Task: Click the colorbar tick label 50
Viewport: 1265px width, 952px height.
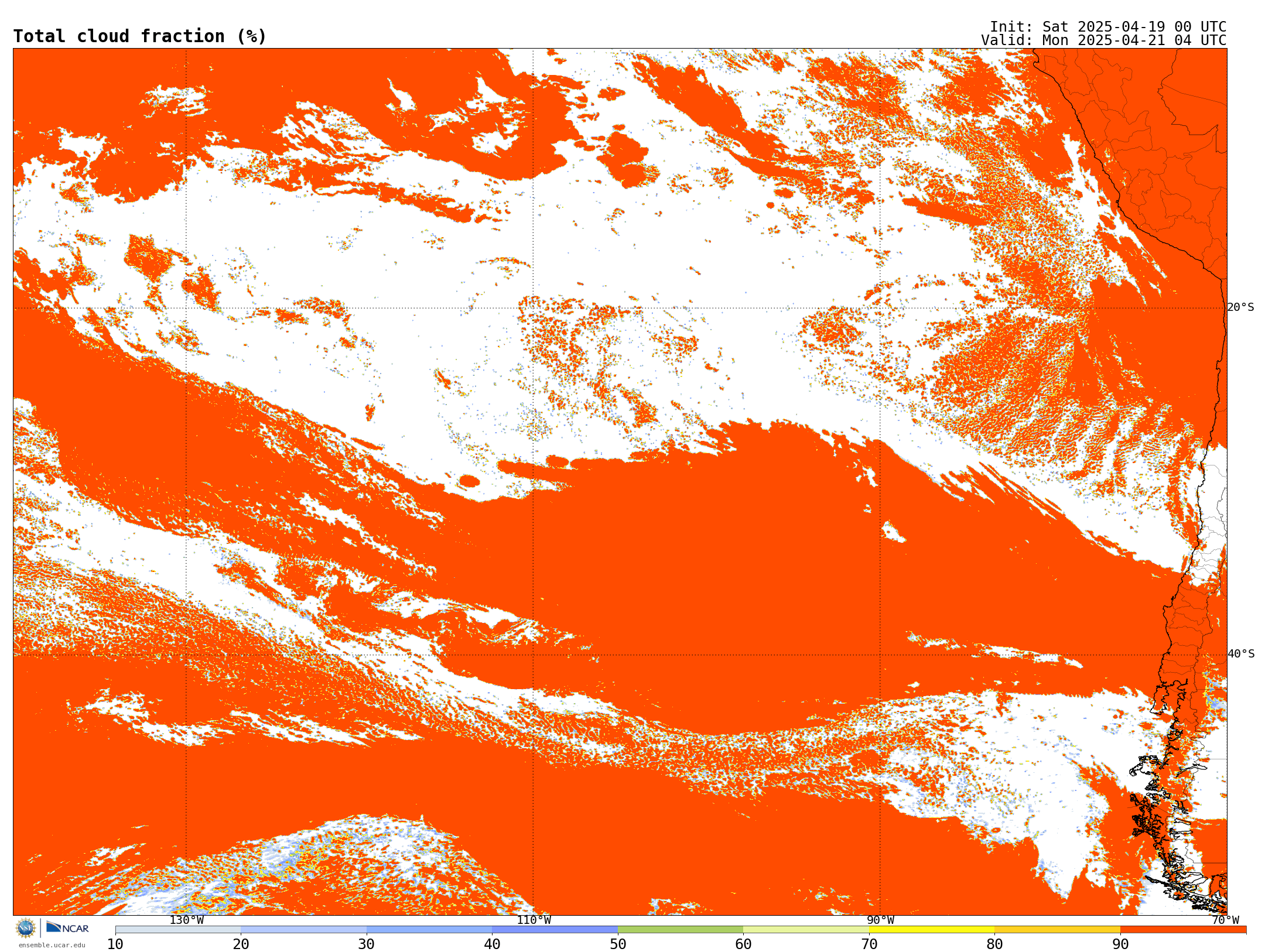Action: click(x=618, y=944)
